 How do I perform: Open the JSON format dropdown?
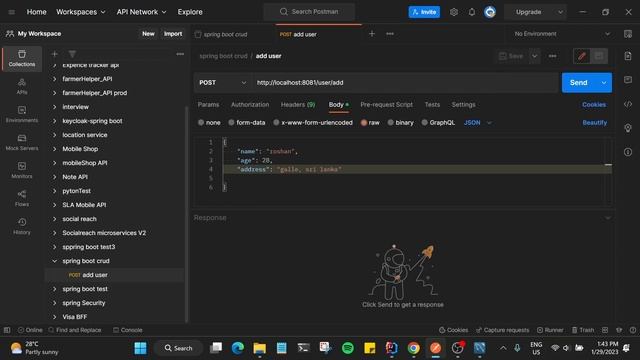tap(478, 122)
